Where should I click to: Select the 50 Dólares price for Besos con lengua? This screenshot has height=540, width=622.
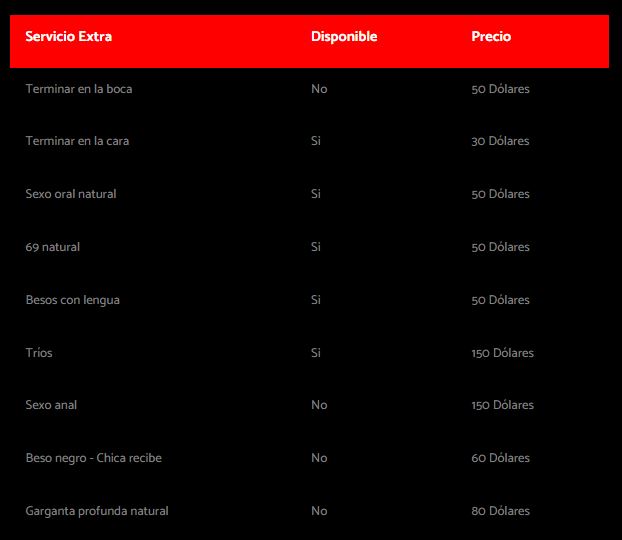tap(501, 300)
